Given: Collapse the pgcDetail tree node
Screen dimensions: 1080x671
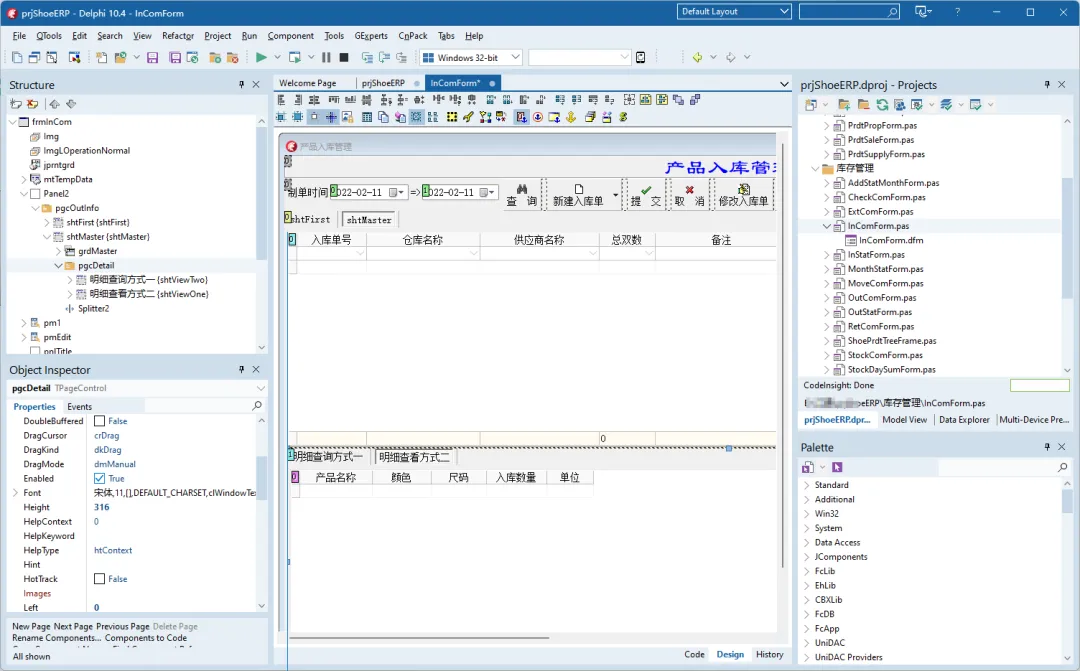Looking at the screenshot, I should click(x=59, y=265).
